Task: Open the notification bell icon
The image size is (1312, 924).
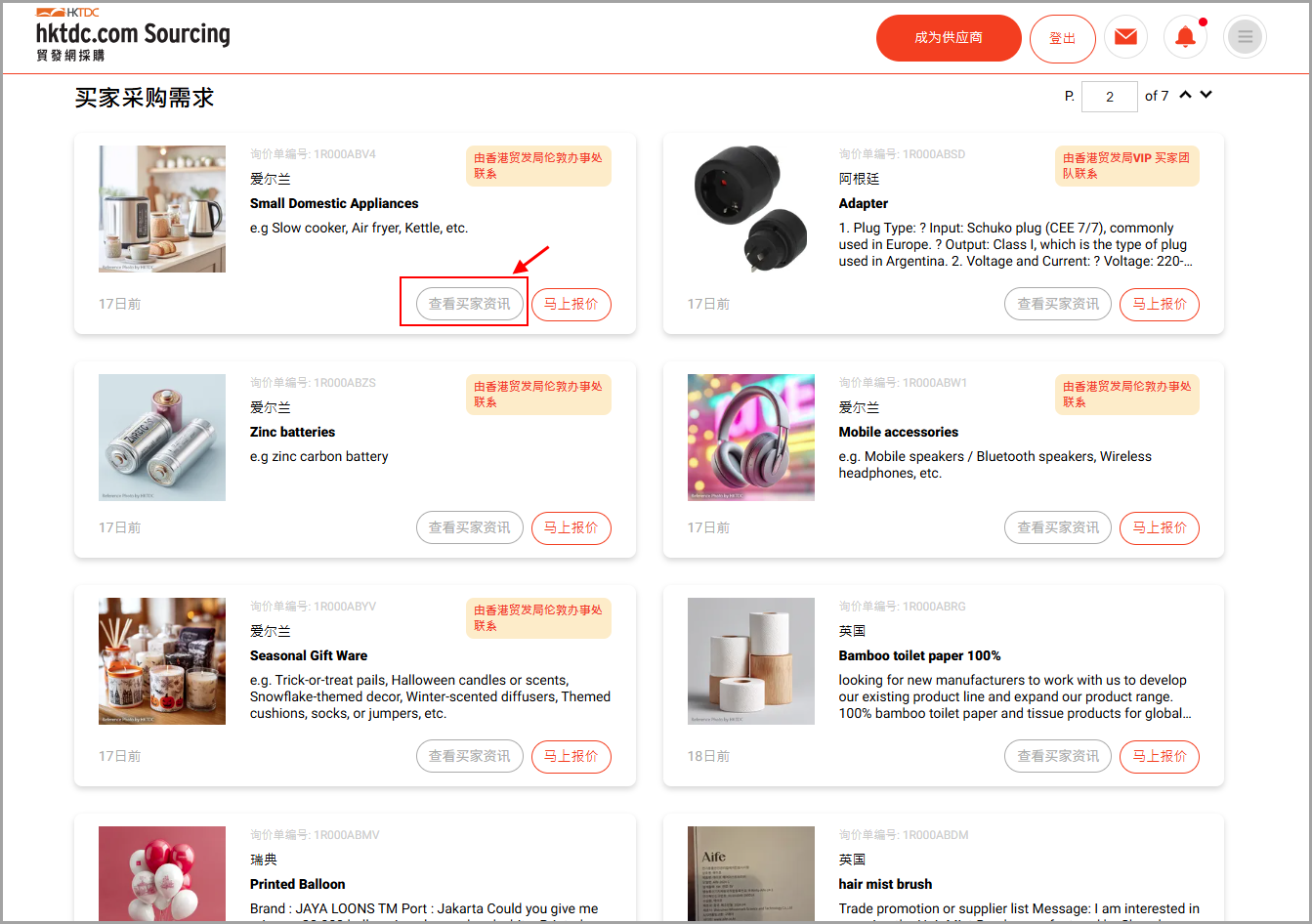Action: coord(1185,37)
